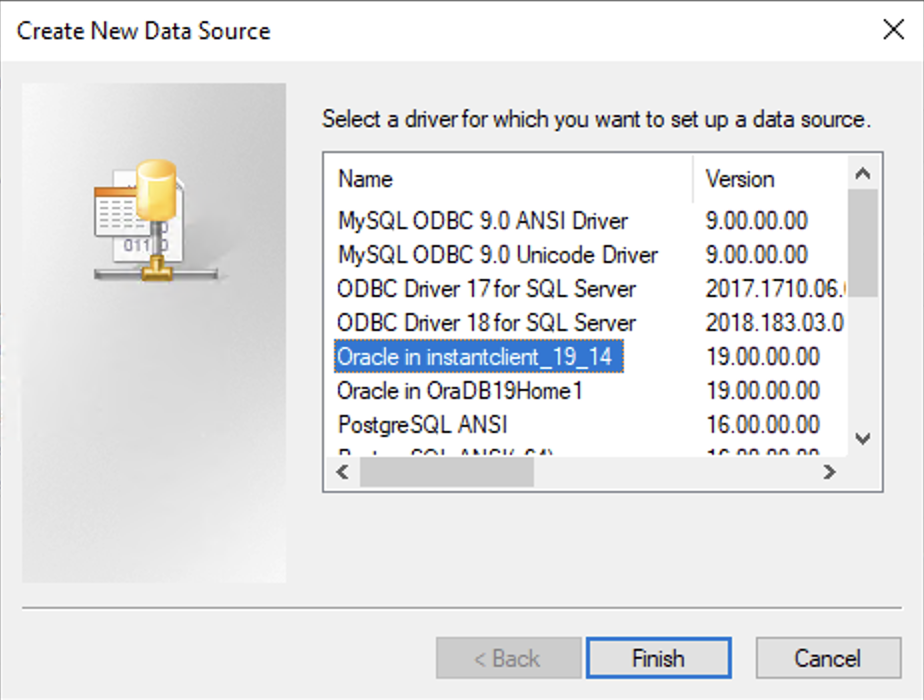Click the horizontal scrollbar left arrow
This screenshot has width=924, height=700.
click(342, 472)
